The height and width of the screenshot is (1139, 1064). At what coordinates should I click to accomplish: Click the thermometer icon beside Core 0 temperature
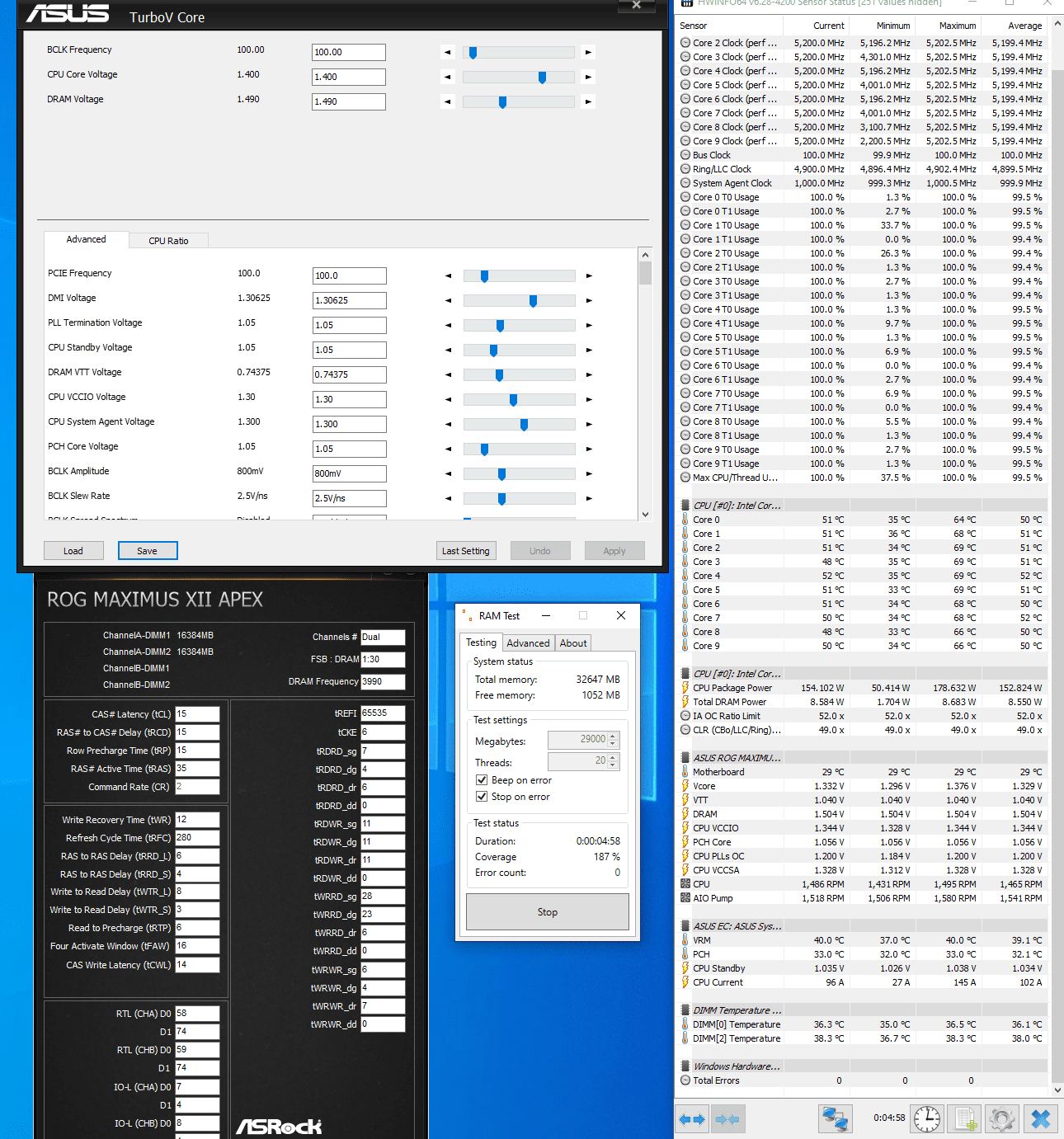685,520
